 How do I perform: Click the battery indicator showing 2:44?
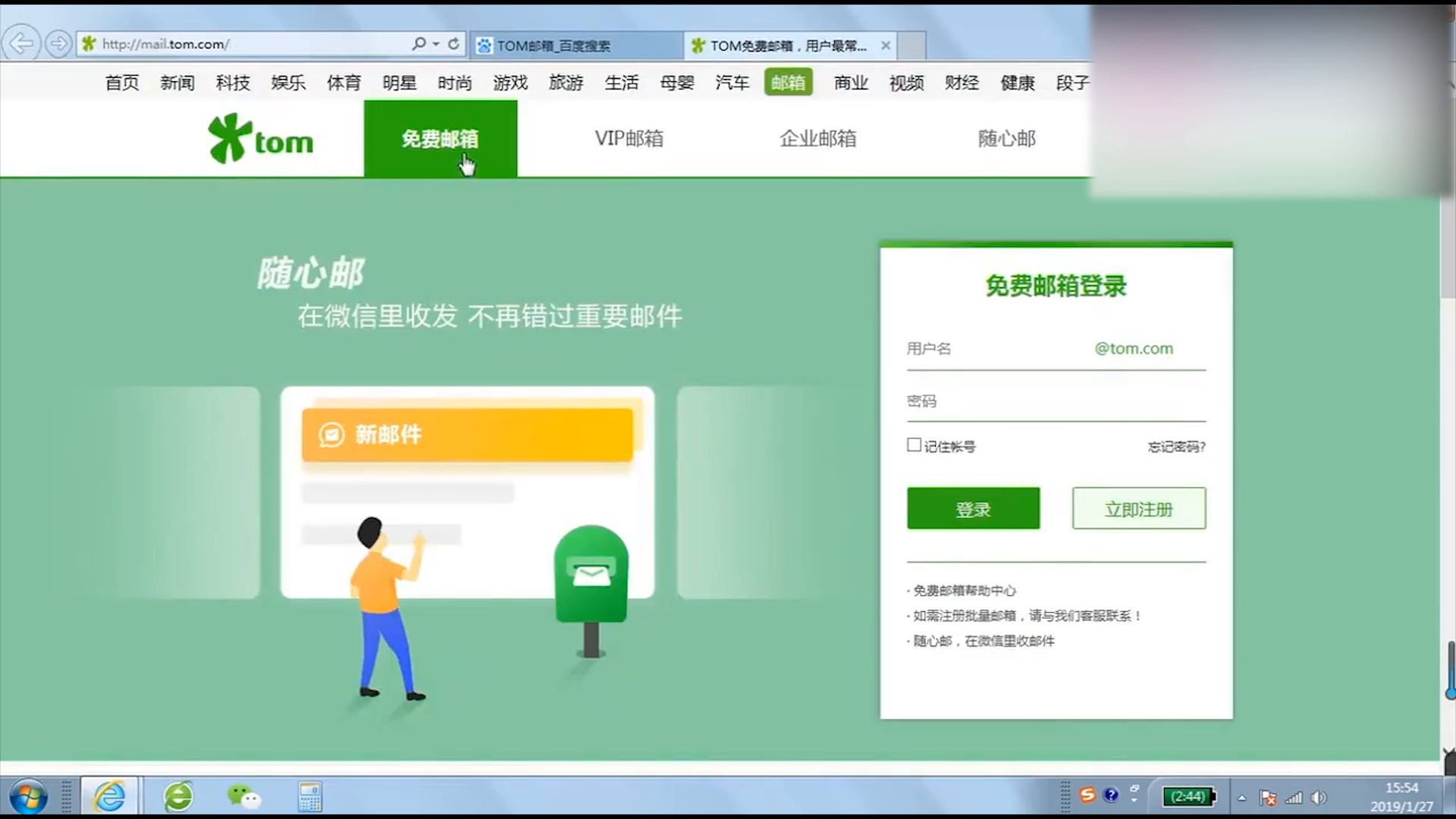coord(1188,796)
